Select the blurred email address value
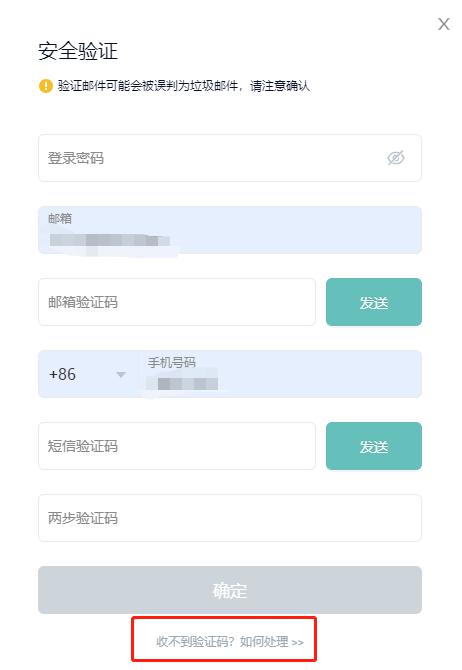 pos(109,240)
